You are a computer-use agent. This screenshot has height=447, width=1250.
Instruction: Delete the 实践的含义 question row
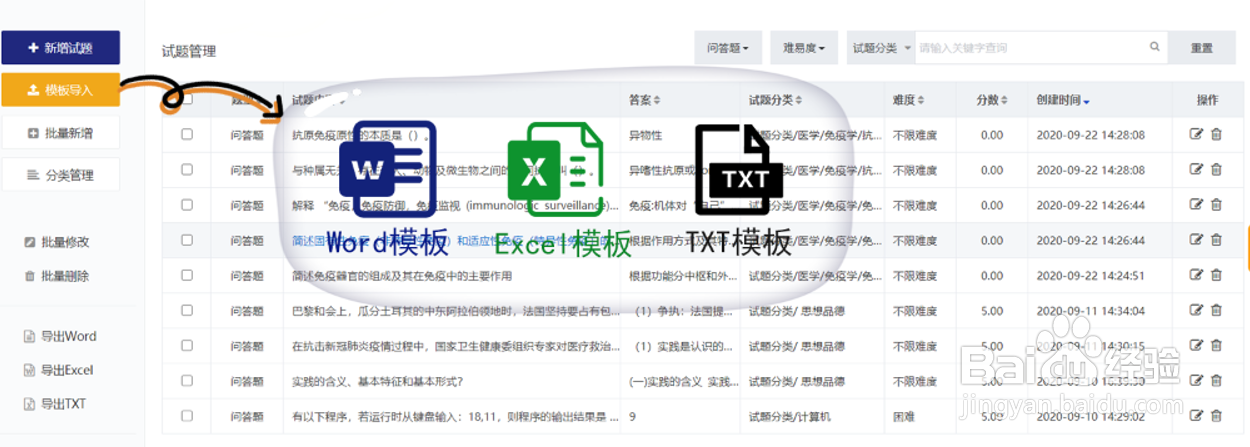point(1216,381)
